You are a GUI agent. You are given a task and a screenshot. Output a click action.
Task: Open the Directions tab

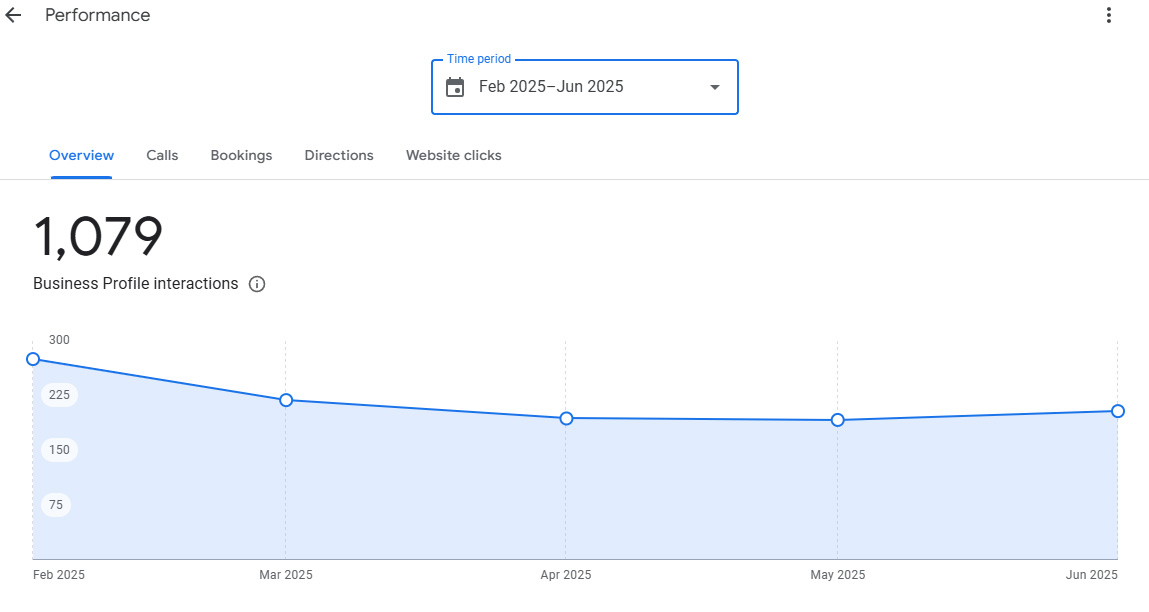(339, 156)
